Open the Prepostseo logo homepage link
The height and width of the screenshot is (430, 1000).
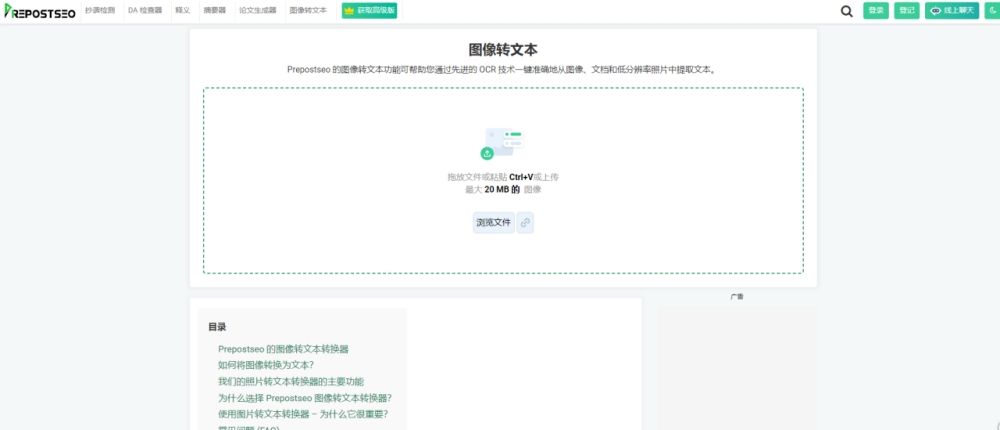pyautogui.click(x=40, y=11)
